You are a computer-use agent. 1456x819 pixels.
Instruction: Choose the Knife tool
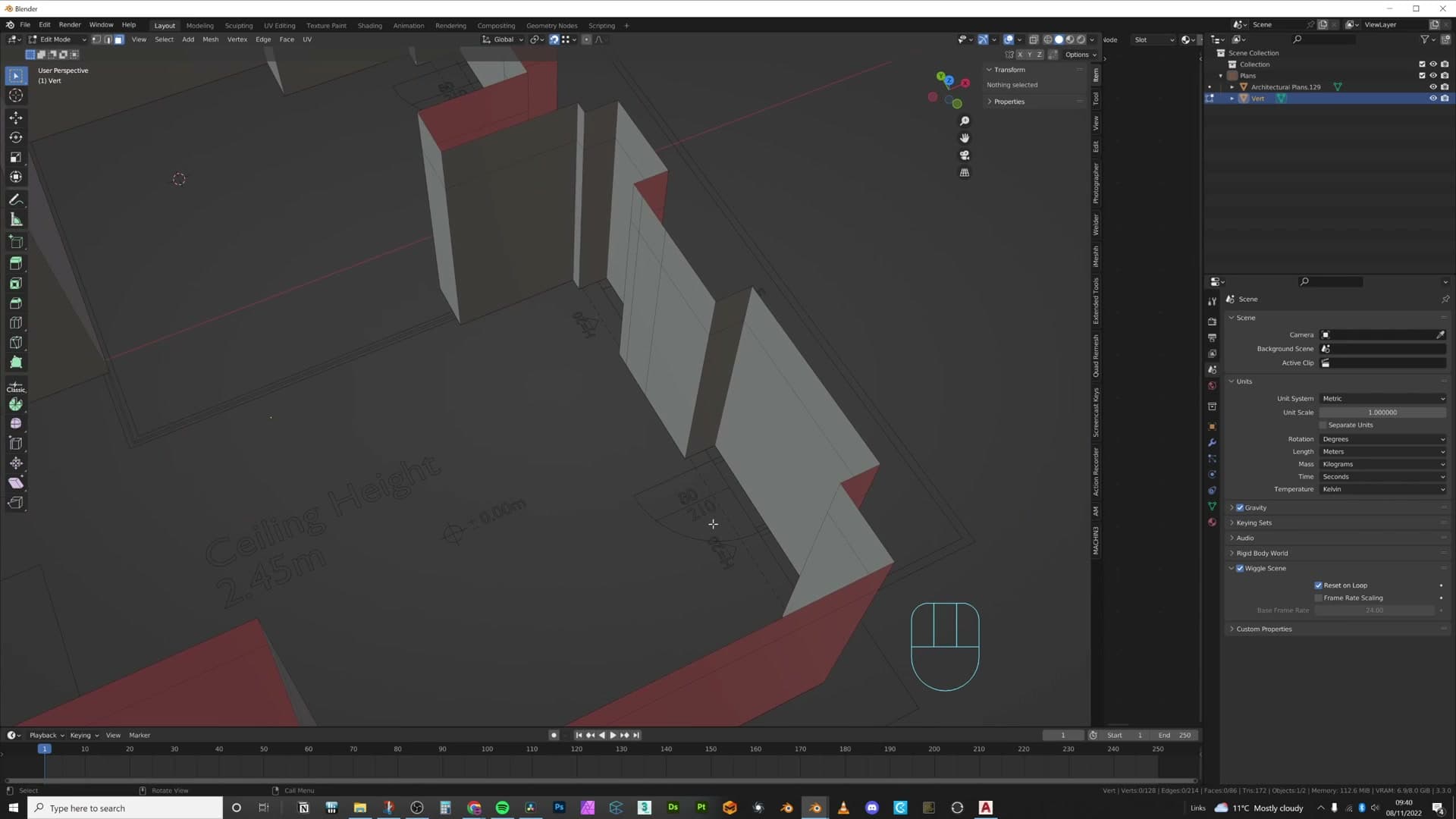(x=16, y=342)
